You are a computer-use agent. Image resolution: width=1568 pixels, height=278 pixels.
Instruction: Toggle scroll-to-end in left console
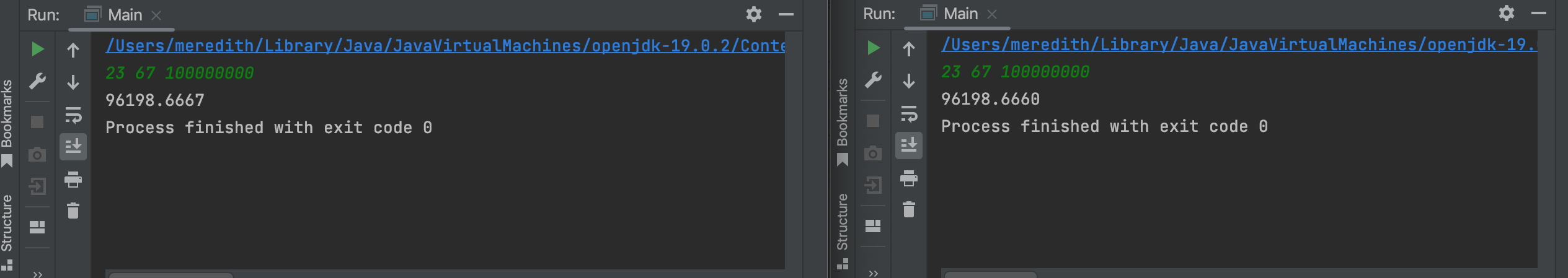pyautogui.click(x=73, y=146)
